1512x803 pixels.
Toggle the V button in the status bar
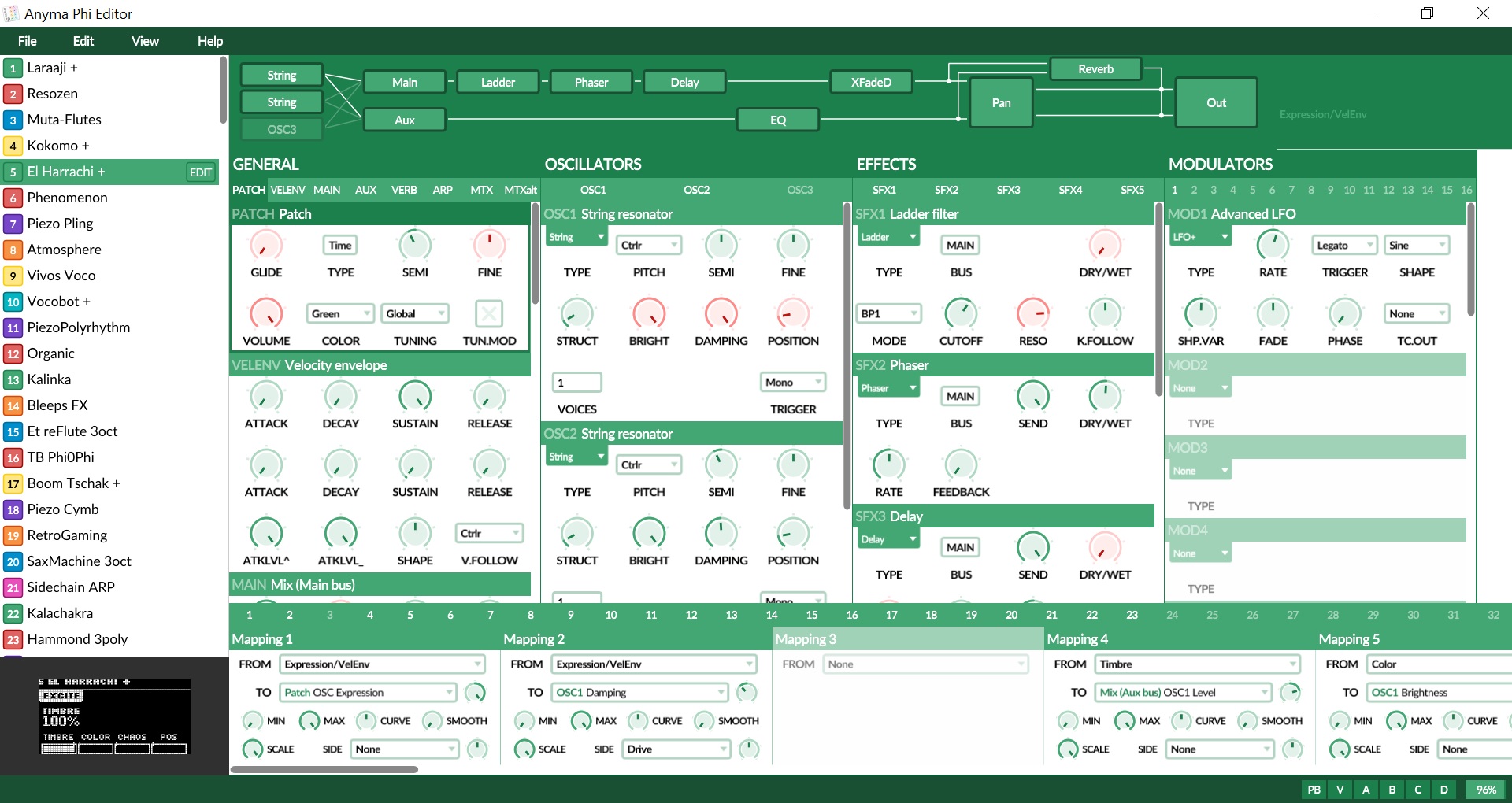click(1340, 790)
